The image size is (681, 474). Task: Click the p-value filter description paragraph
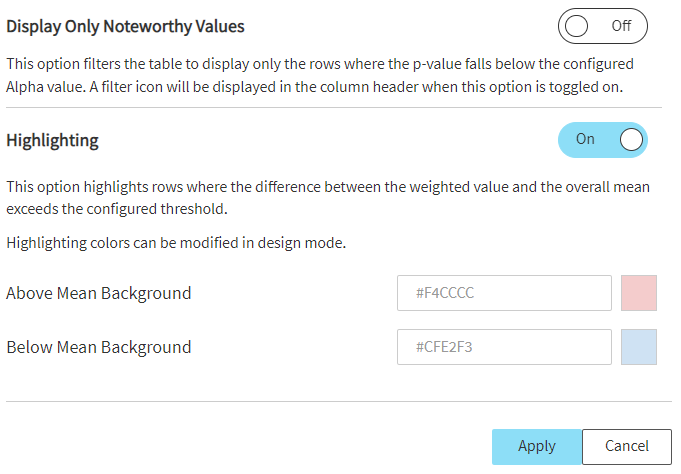pos(320,75)
